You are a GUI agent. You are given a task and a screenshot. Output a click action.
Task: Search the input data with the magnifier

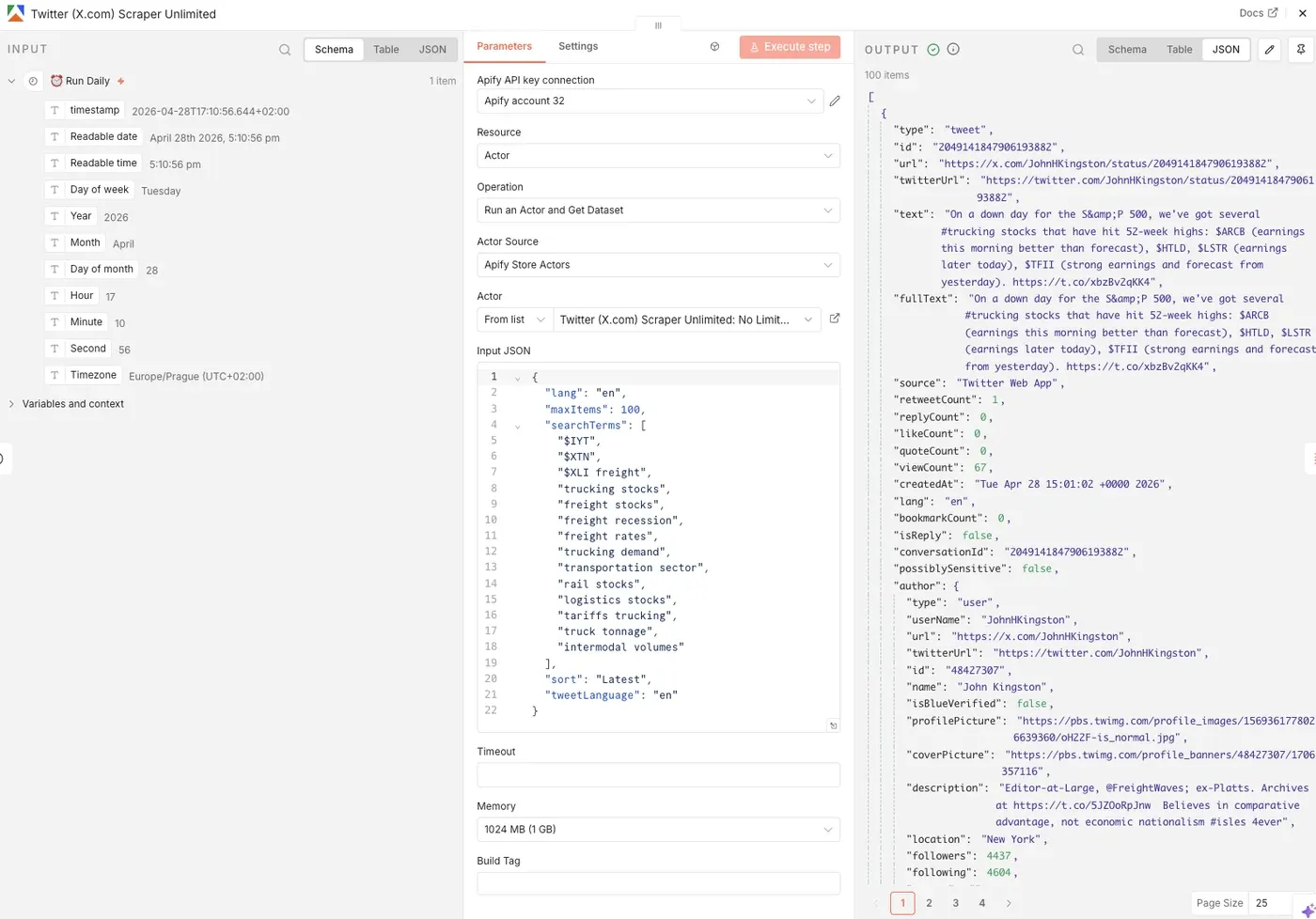(285, 50)
